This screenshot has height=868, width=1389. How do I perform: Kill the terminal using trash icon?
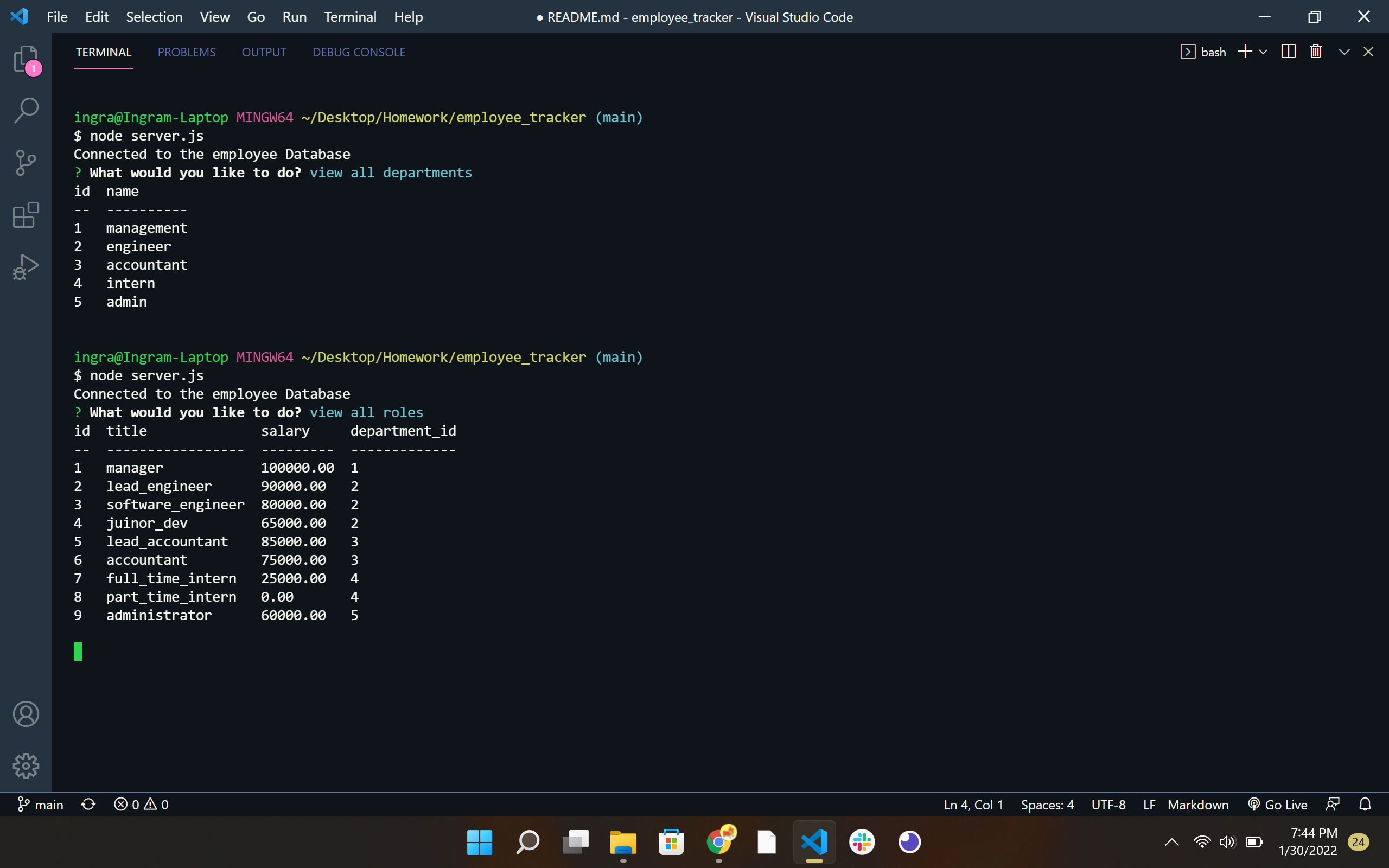1315,51
